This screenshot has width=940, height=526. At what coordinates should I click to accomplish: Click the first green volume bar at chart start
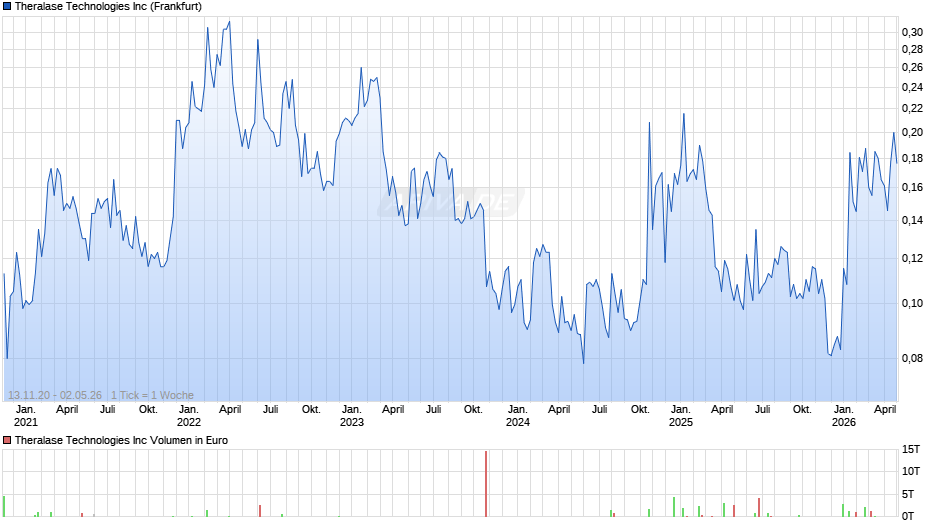(4, 506)
